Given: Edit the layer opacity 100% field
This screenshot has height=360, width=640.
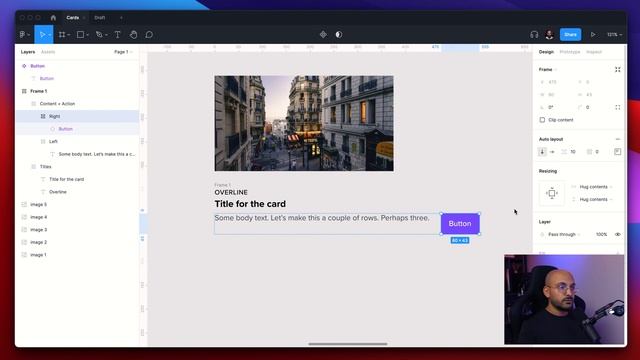Looking at the screenshot, I should (601, 234).
